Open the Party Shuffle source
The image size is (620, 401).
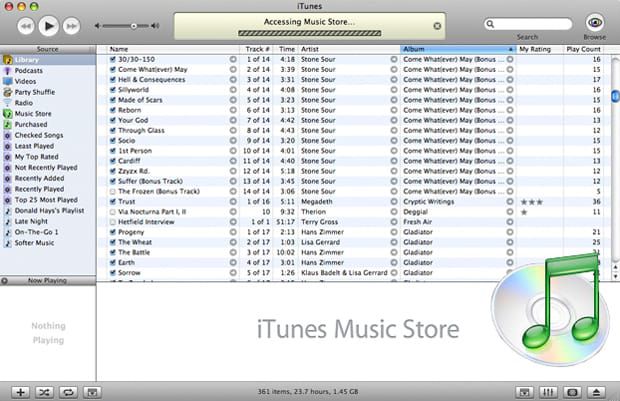(x=35, y=92)
